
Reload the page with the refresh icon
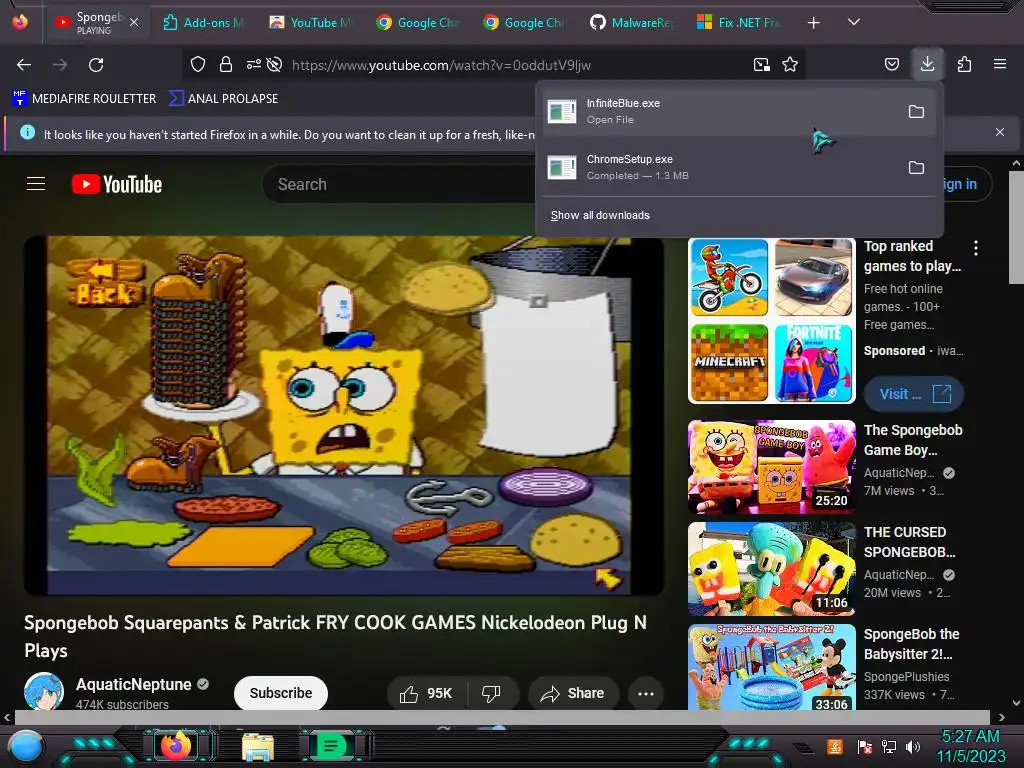pyautogui.click(x=96, y=65)
